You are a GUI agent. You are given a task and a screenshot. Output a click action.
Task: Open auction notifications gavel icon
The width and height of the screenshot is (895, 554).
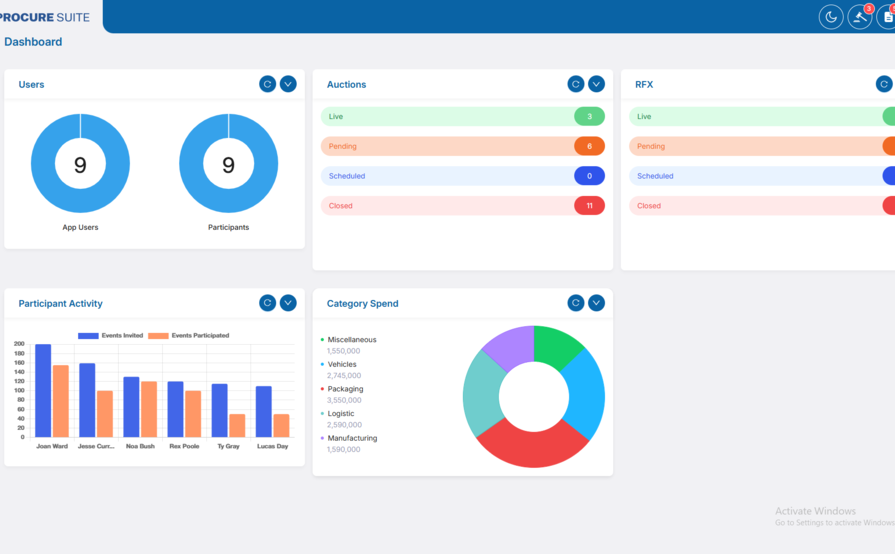point(859,17)
